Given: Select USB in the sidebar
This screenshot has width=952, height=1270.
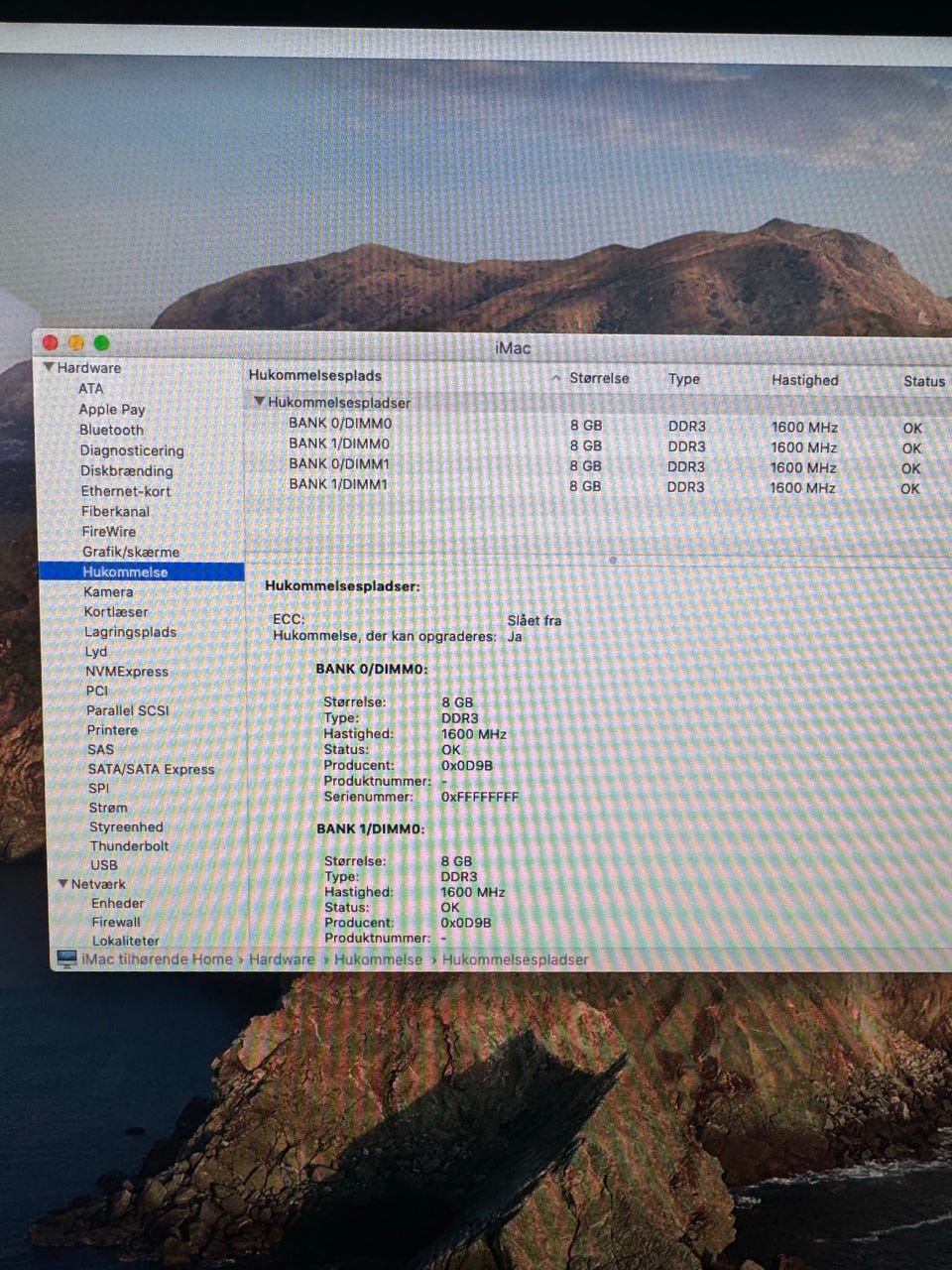Looking at the screenshot, I should (x=104, y=865).
